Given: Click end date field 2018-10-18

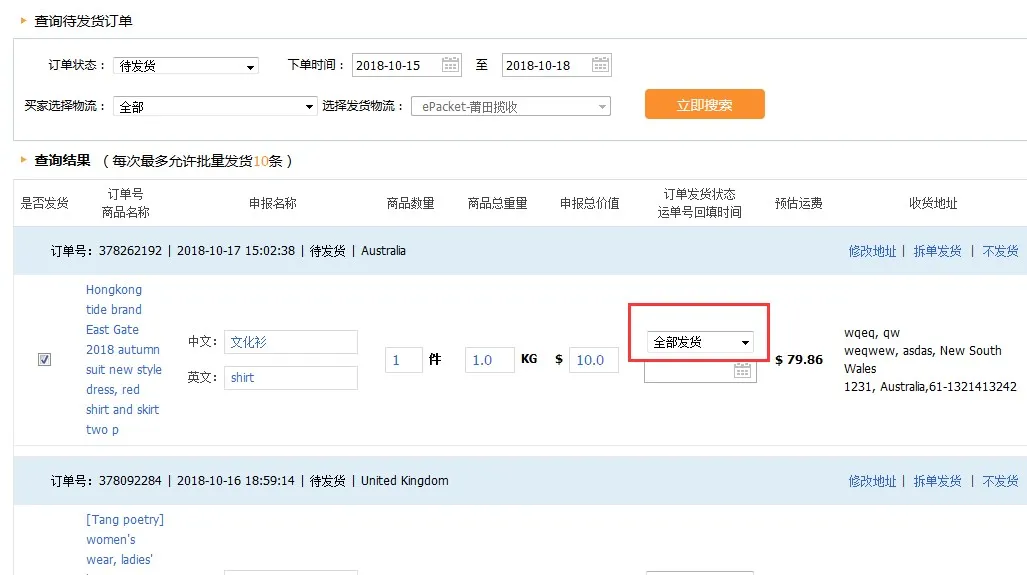Looking at the screenshot, I should [x=557, y=65].
